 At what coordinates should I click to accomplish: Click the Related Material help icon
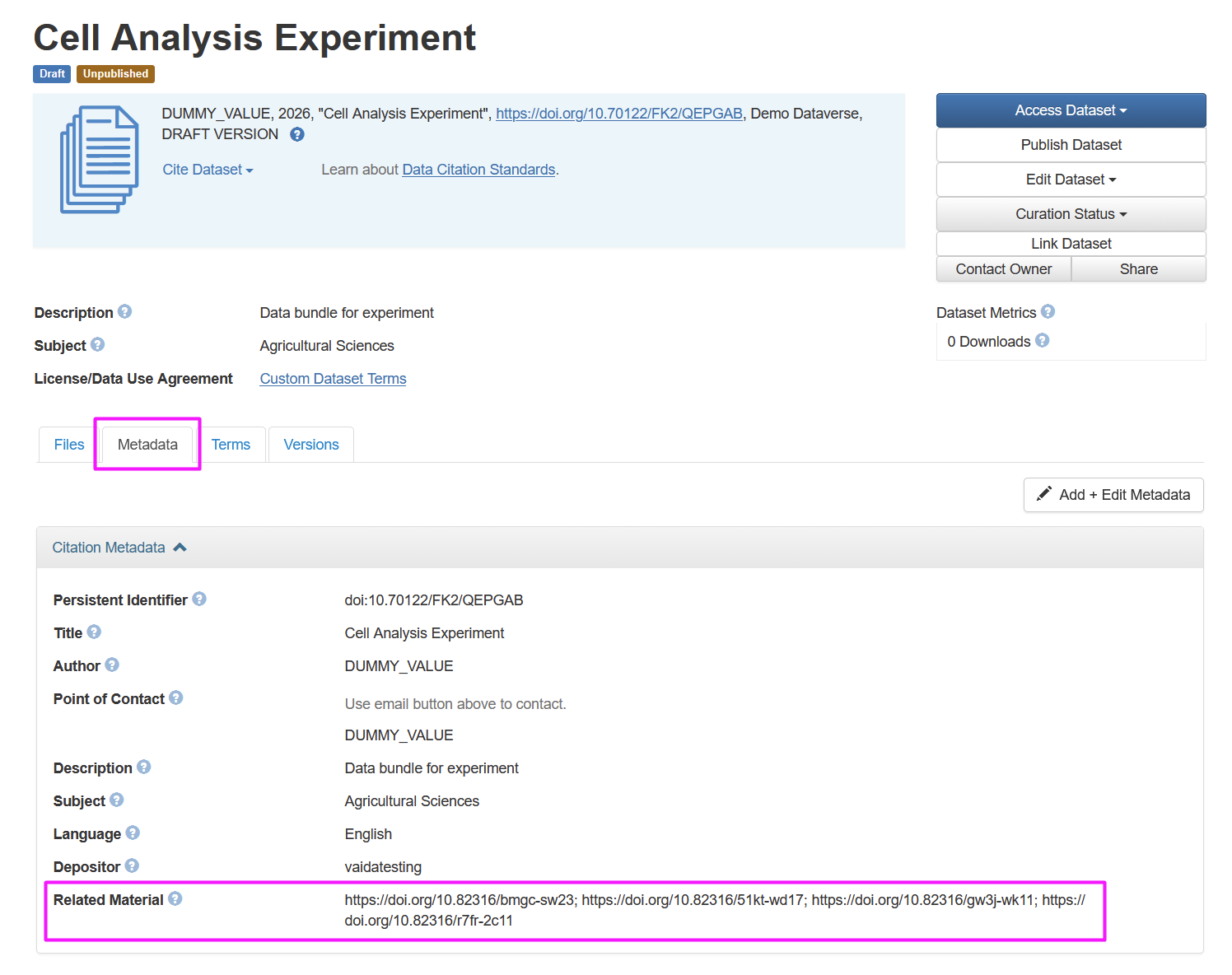(175, 898)
